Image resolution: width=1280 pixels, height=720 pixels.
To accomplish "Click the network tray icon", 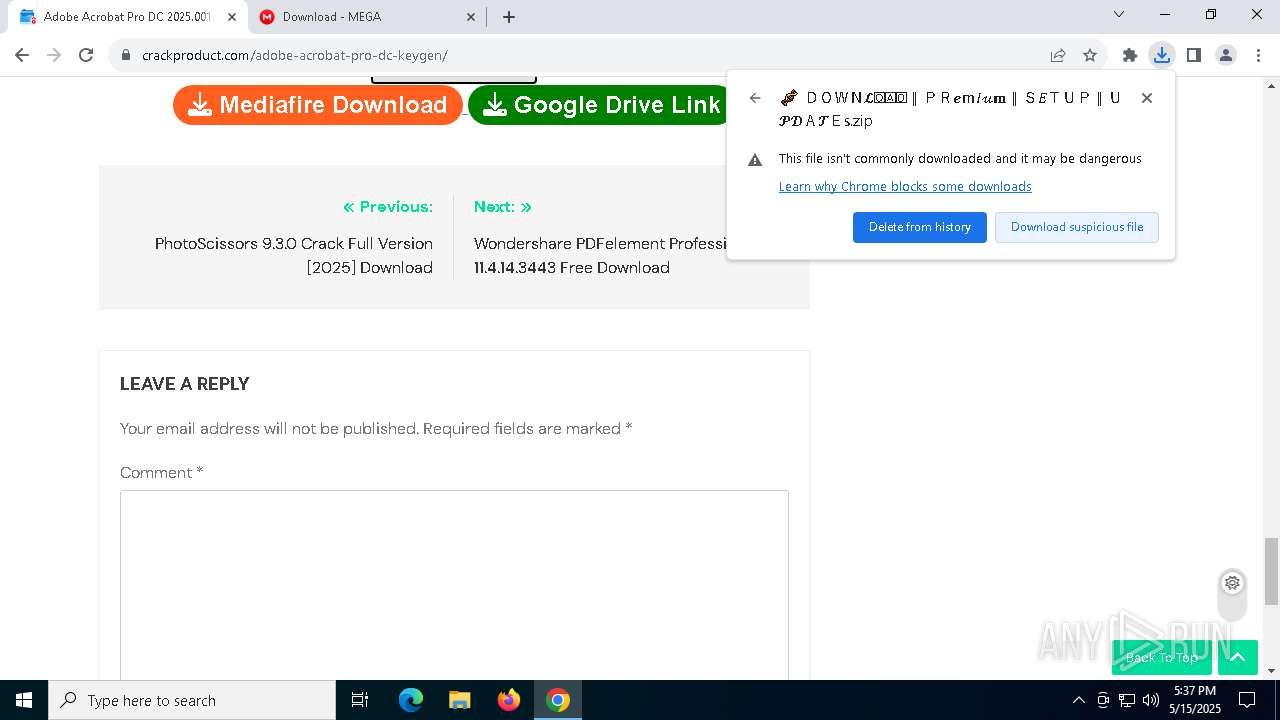I will (x=1127, y=700).
